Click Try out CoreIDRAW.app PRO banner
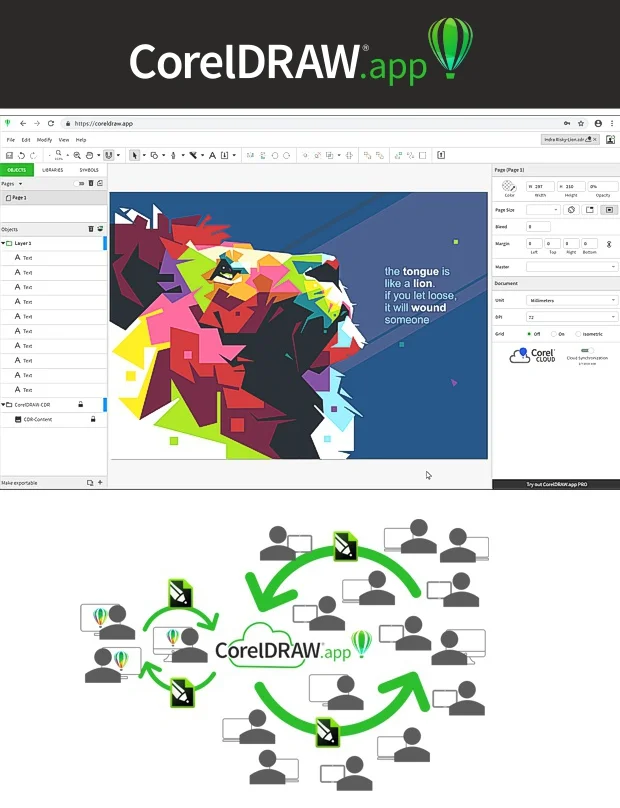 pos(556,484)
